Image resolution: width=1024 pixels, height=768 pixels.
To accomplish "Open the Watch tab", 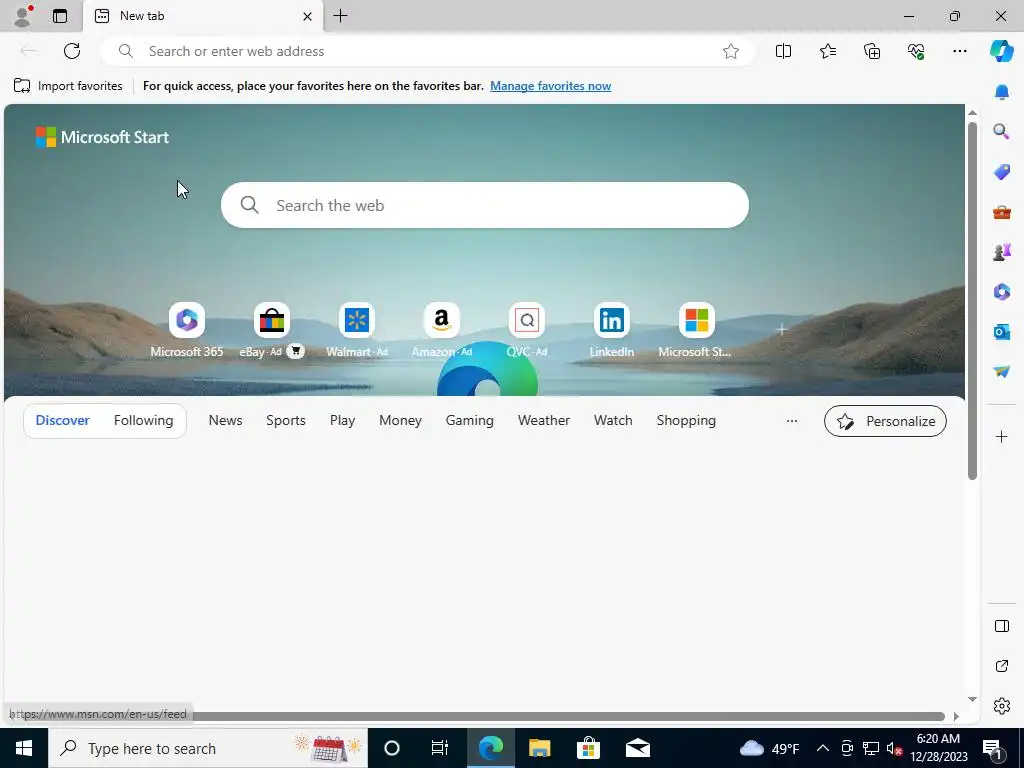I will (x=613, y=421).
